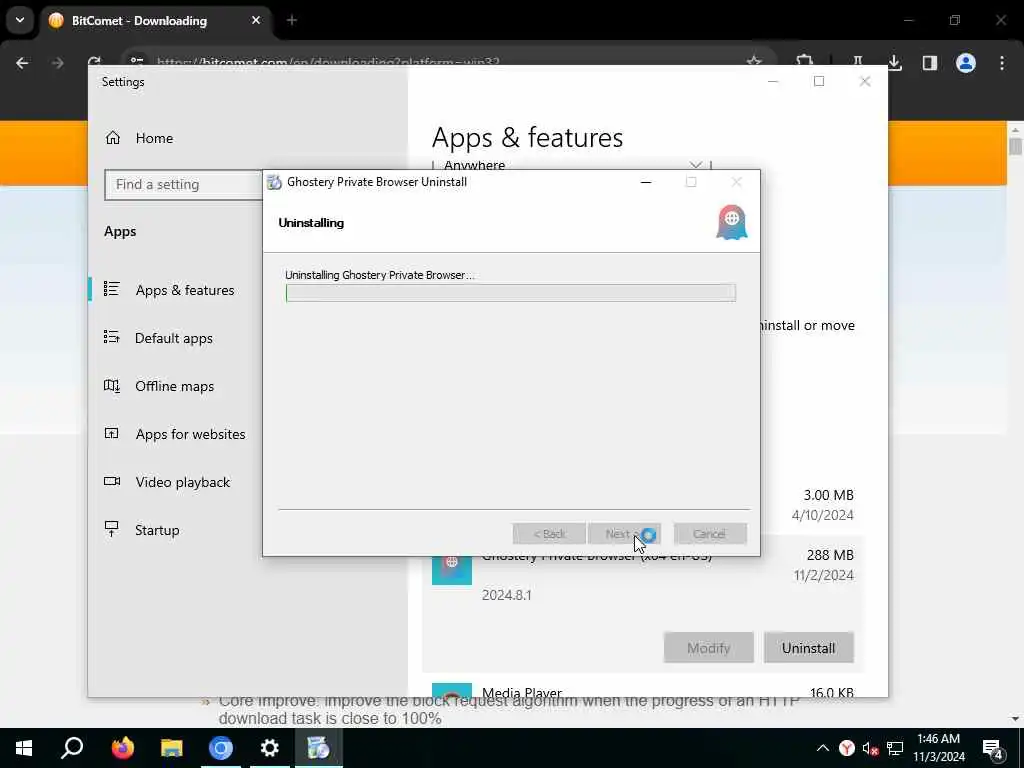1024x768 pixels.
Task: Click the Next button in uninstaller
Action: (x=624, y=534)
